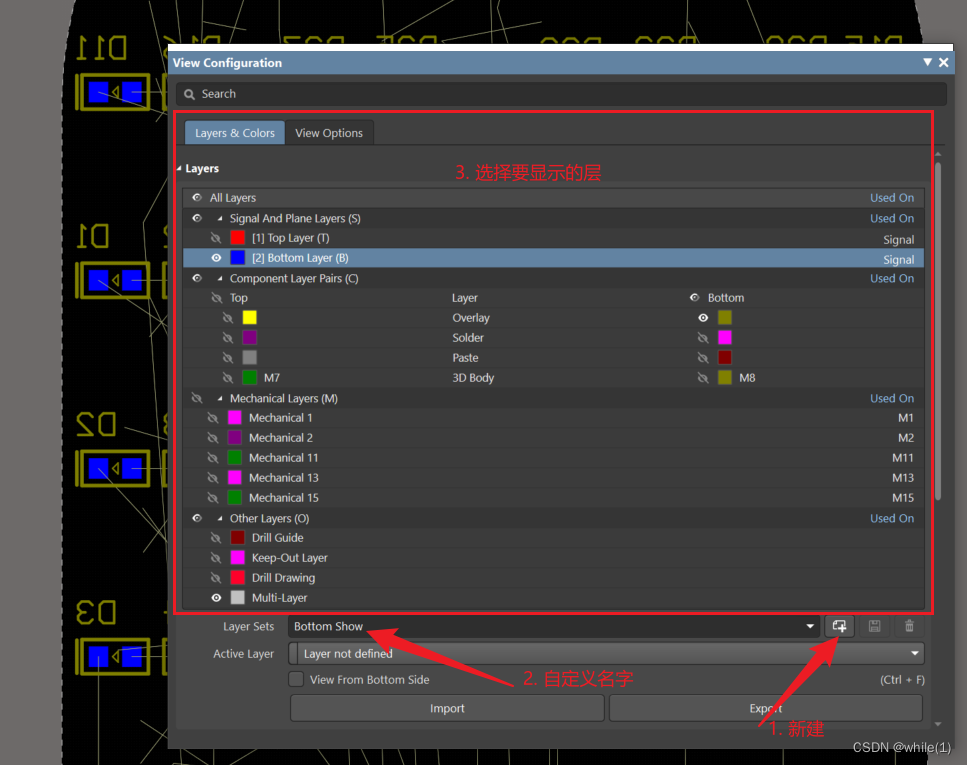Open the panel options arrow in title bar
Screen dimensions: 967x765
927,62
